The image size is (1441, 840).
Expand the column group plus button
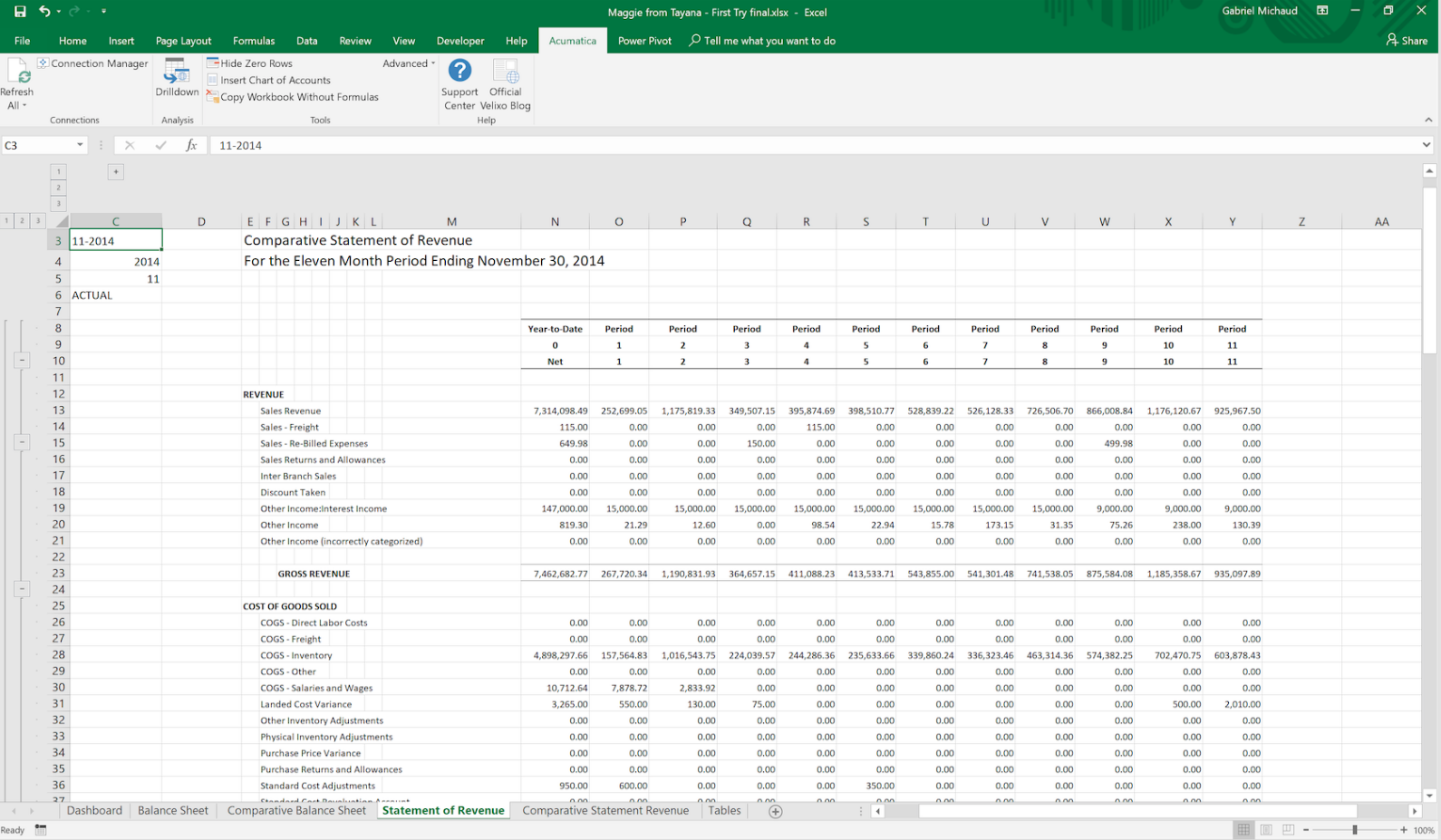(x=115, y=172)
